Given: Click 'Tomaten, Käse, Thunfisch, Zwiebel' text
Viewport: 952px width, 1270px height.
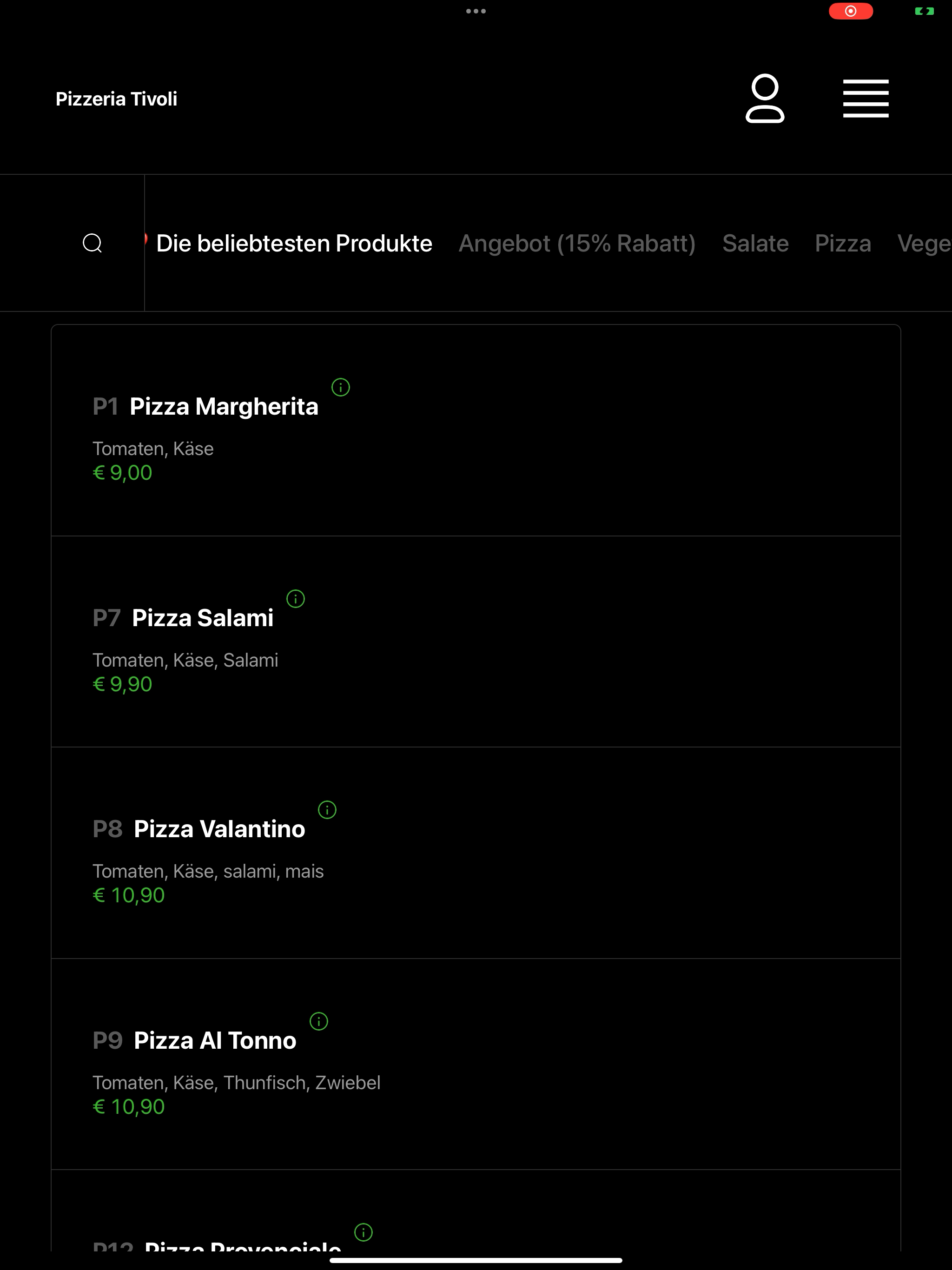Looking at the screenshot, I should tap(236, 1082).
